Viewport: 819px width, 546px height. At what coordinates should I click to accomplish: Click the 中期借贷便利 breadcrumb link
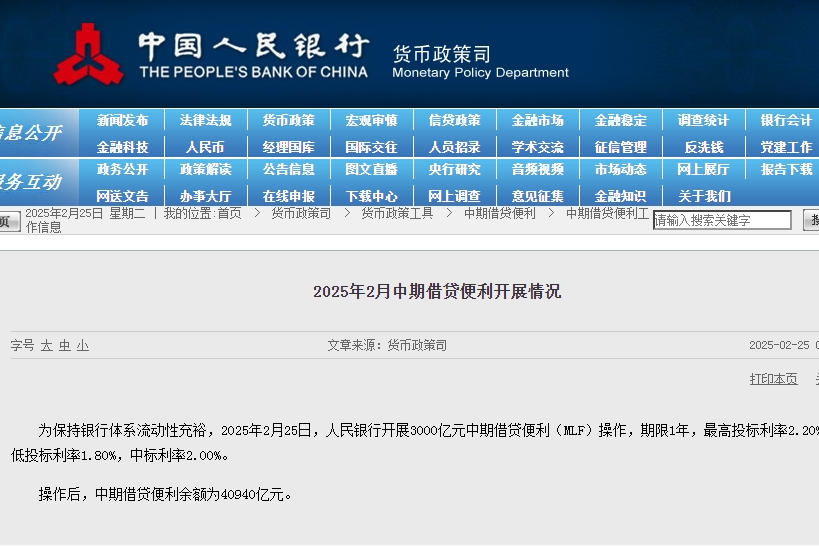500,213
